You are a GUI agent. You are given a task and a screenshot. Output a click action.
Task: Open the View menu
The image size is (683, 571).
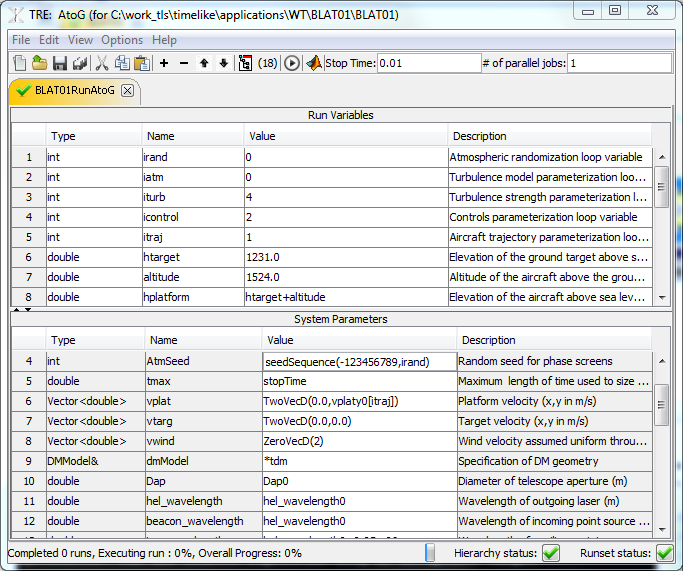click(80, 40)
